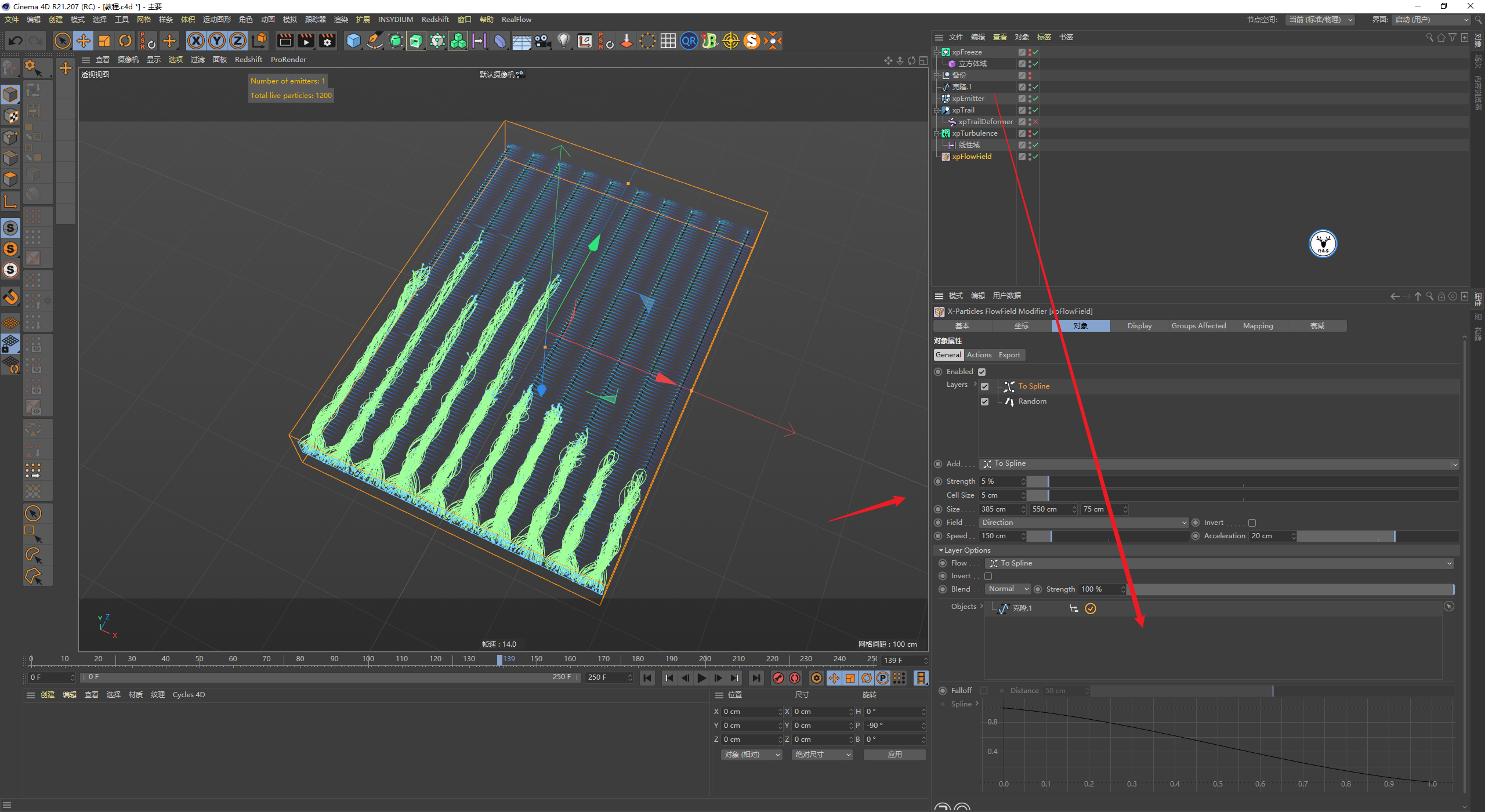Image resolution: width=1485 pixels, height=812 pixels.
Task: Open the Blend Normal dropdown
Action: tap(1008, 589)
